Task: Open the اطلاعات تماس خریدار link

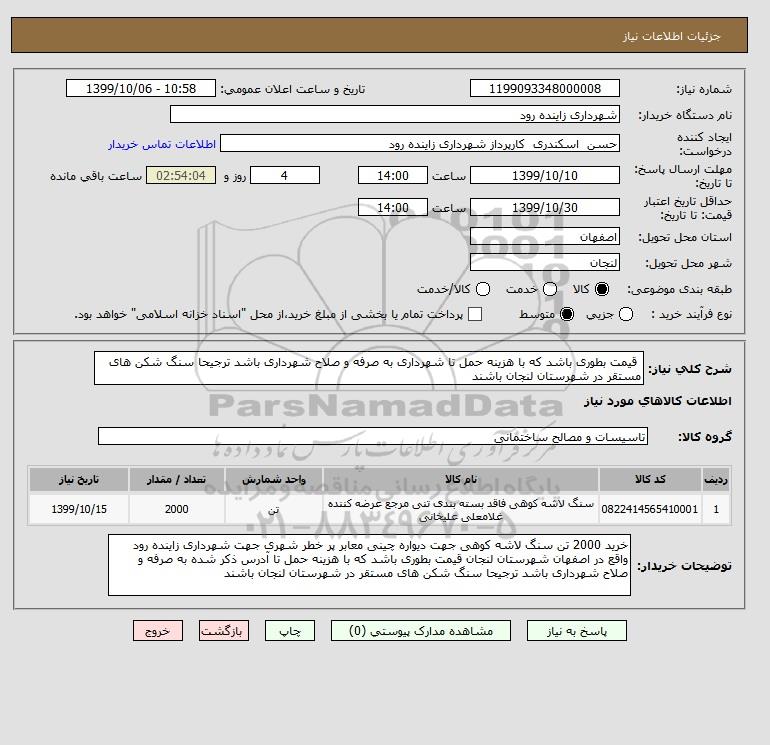Action: (162, 144)
